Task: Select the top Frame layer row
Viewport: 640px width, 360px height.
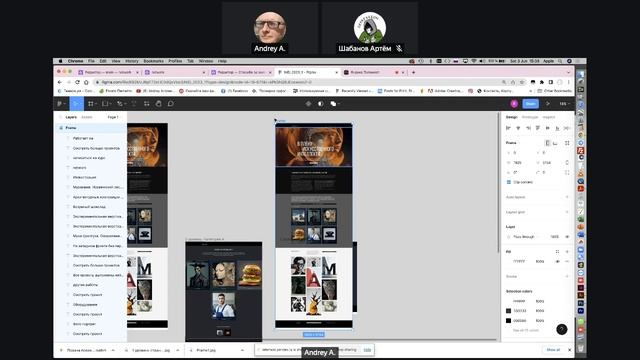Action: tap(90, 128)
